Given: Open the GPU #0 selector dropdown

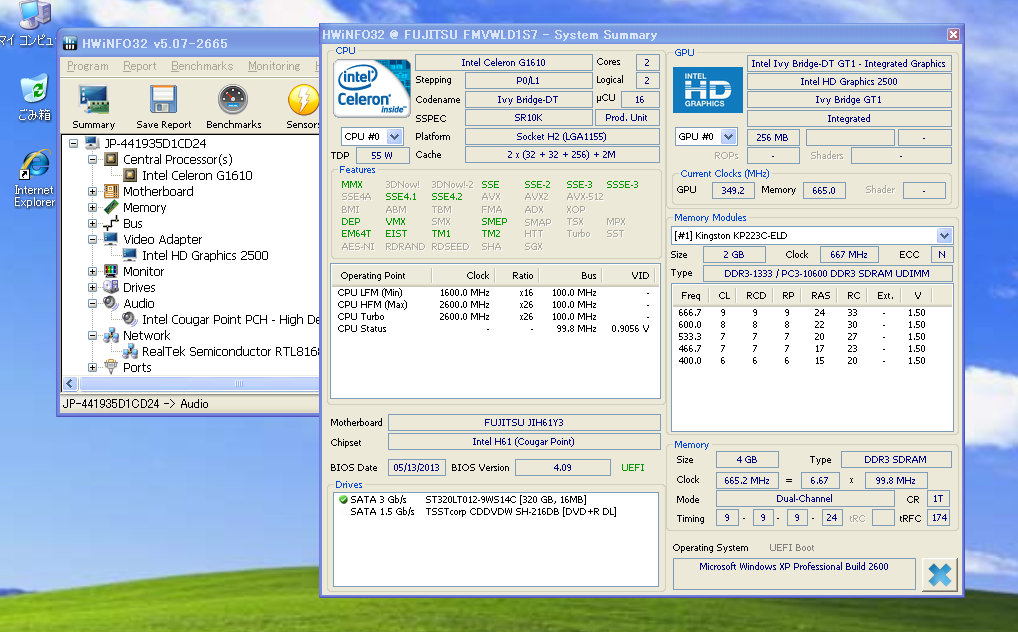Looking at the screenshot, I should [728, 137].
